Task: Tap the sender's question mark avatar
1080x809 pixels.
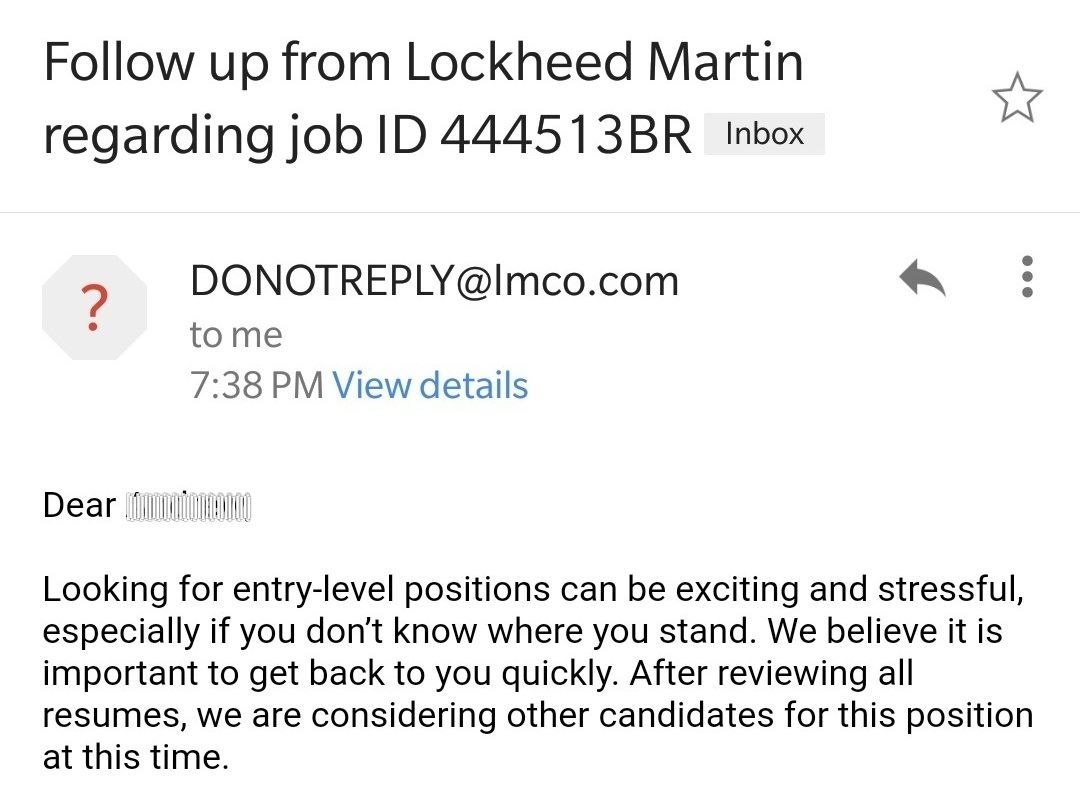Action: coord(94,307)
